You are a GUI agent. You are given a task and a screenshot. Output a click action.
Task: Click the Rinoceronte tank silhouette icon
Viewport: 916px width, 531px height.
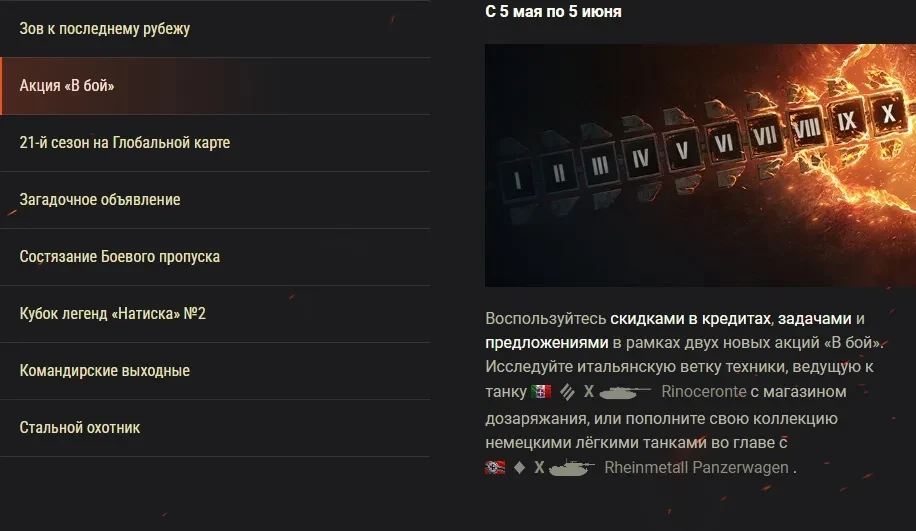[625, 392]
